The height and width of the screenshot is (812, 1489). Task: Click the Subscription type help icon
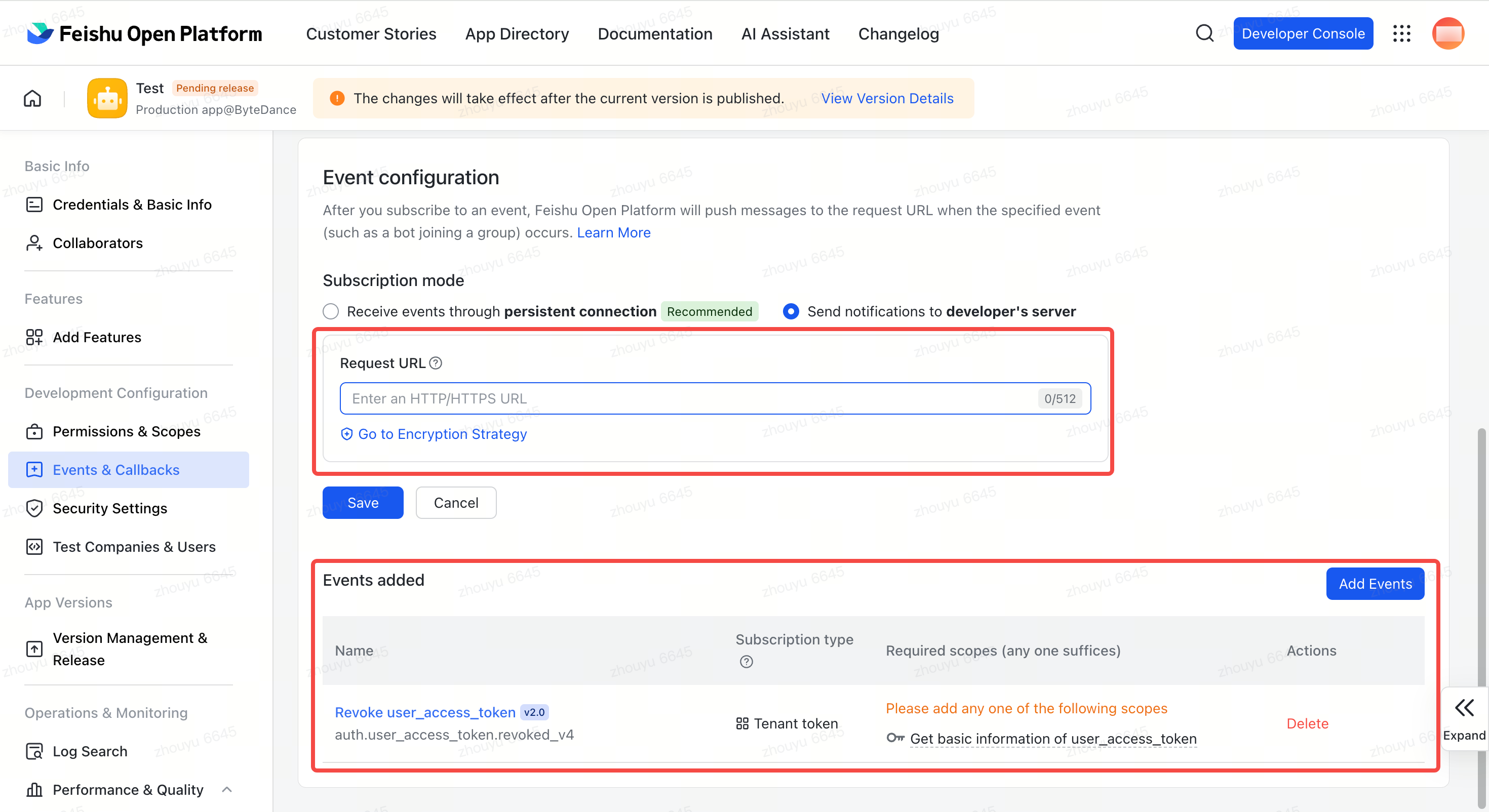[x=746, y=662]
